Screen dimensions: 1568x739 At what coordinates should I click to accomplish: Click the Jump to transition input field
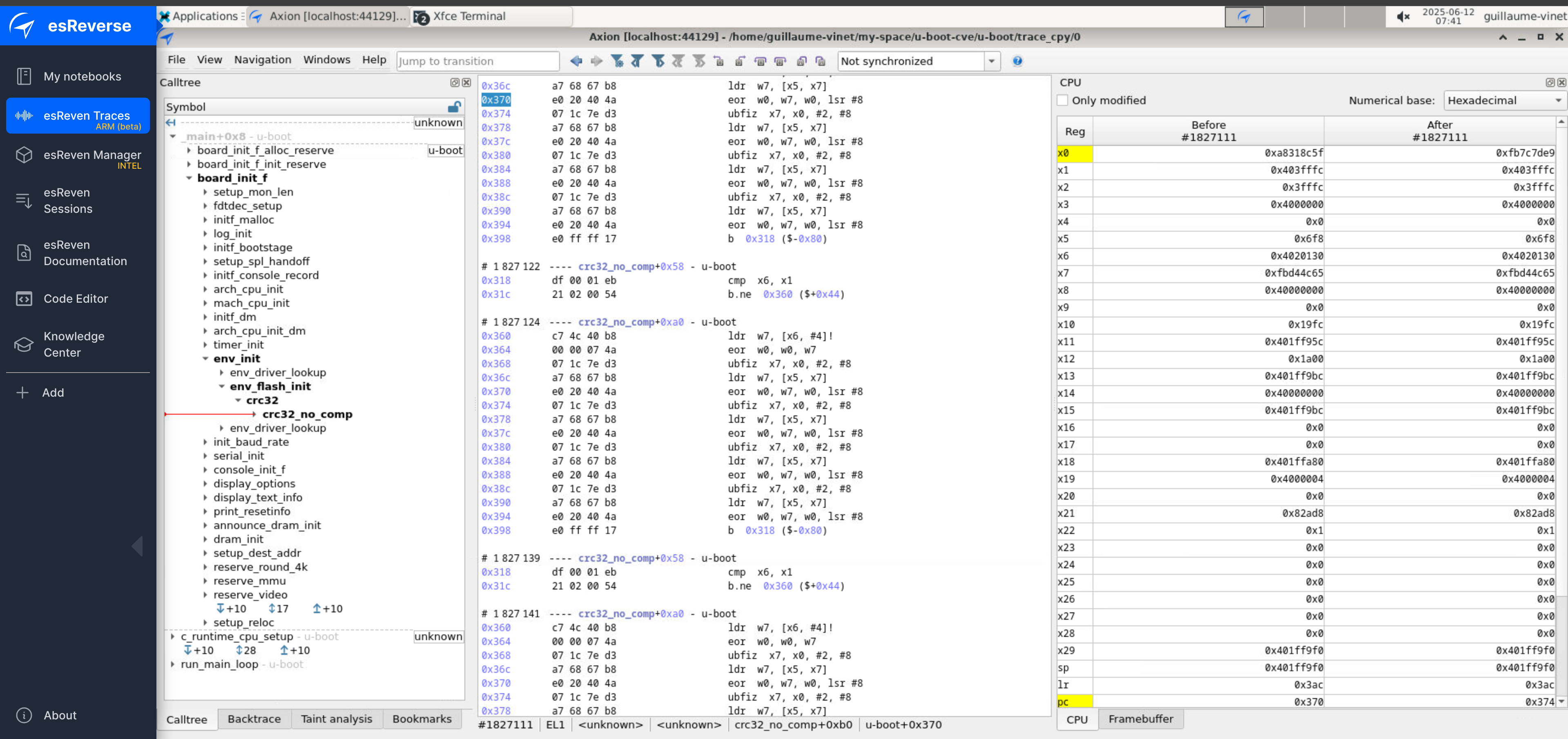(477, 61)
